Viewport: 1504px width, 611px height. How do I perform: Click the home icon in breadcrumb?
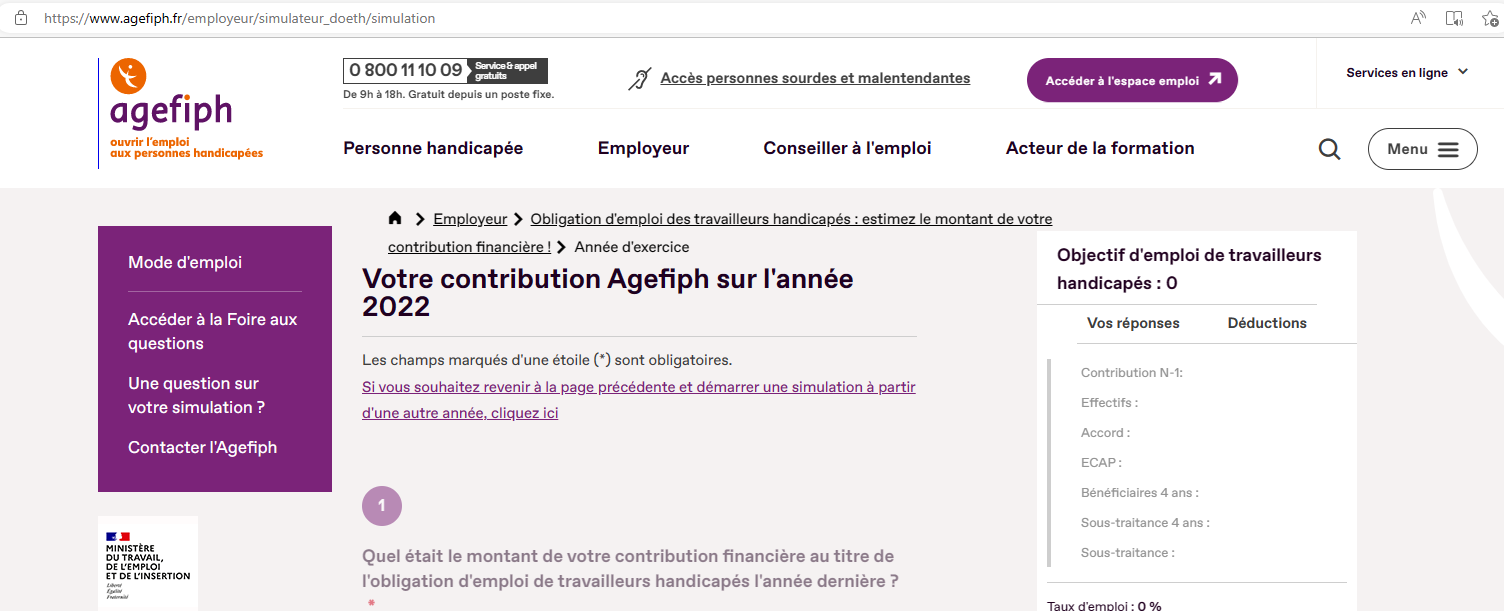[x=395, y=219]
